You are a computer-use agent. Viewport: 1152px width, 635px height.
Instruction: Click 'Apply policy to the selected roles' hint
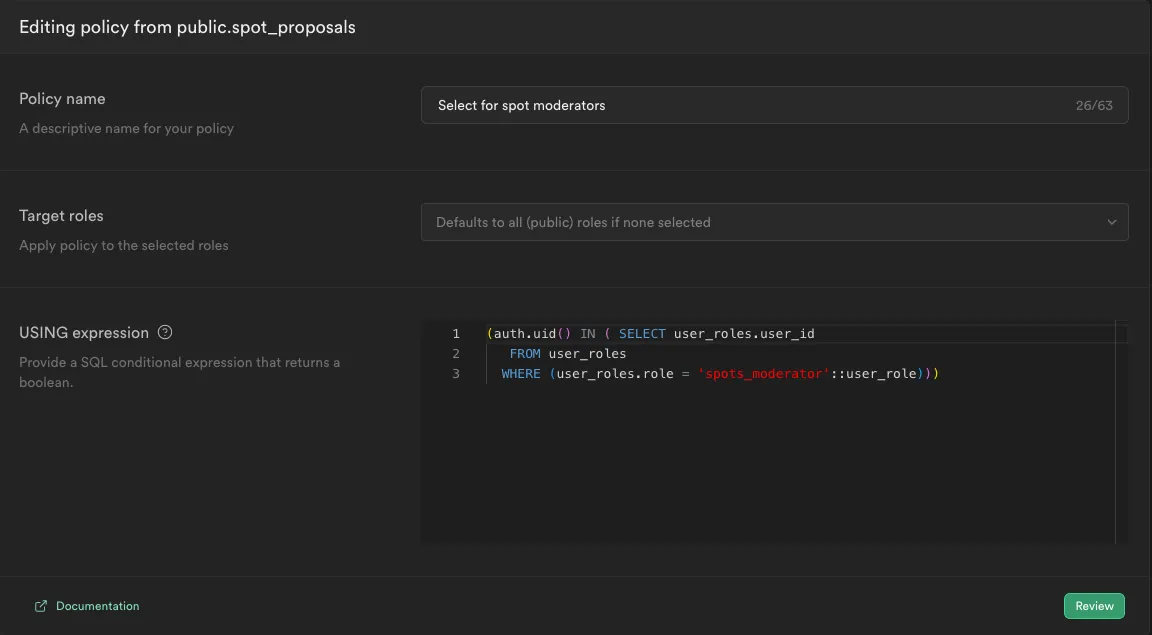[x=123, y=245]
